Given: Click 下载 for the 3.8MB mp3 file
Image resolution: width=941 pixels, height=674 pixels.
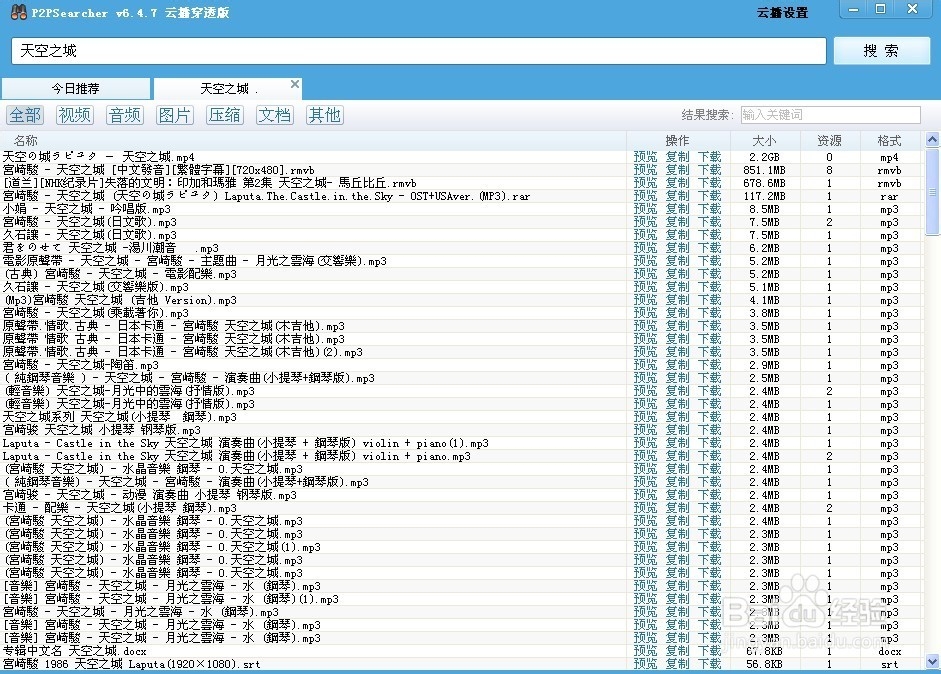Looking at the screenshot, I should pos(709,313).
